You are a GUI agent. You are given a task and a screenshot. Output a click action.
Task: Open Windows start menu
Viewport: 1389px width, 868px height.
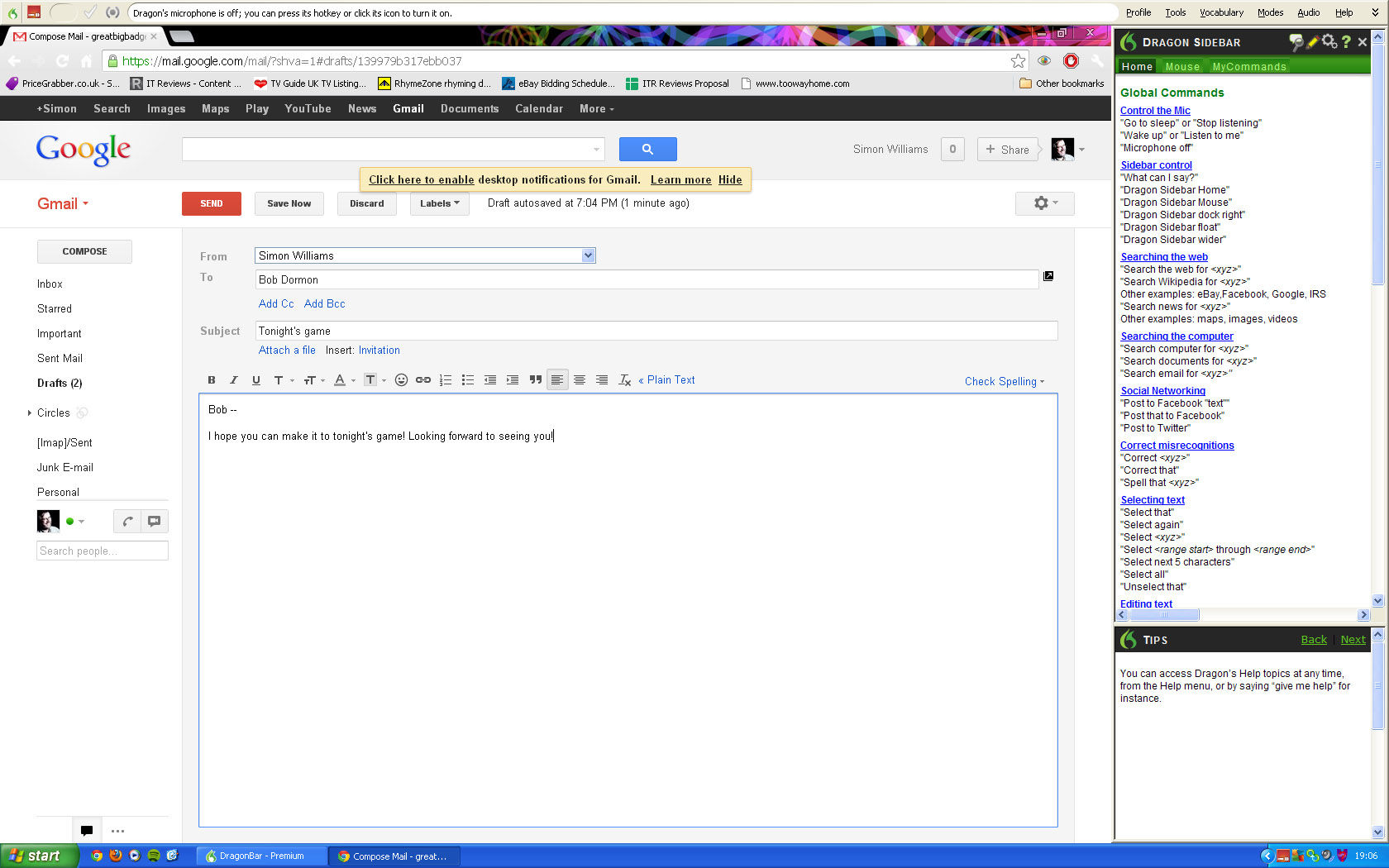40,856
